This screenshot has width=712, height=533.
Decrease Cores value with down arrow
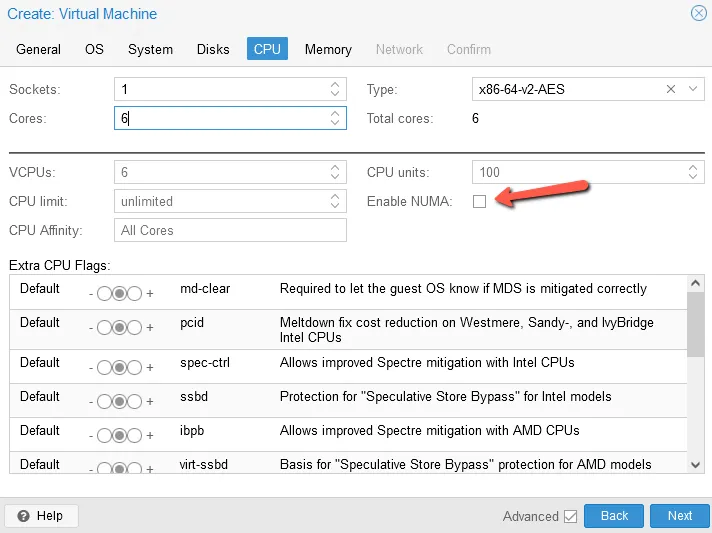pos(335,123)
